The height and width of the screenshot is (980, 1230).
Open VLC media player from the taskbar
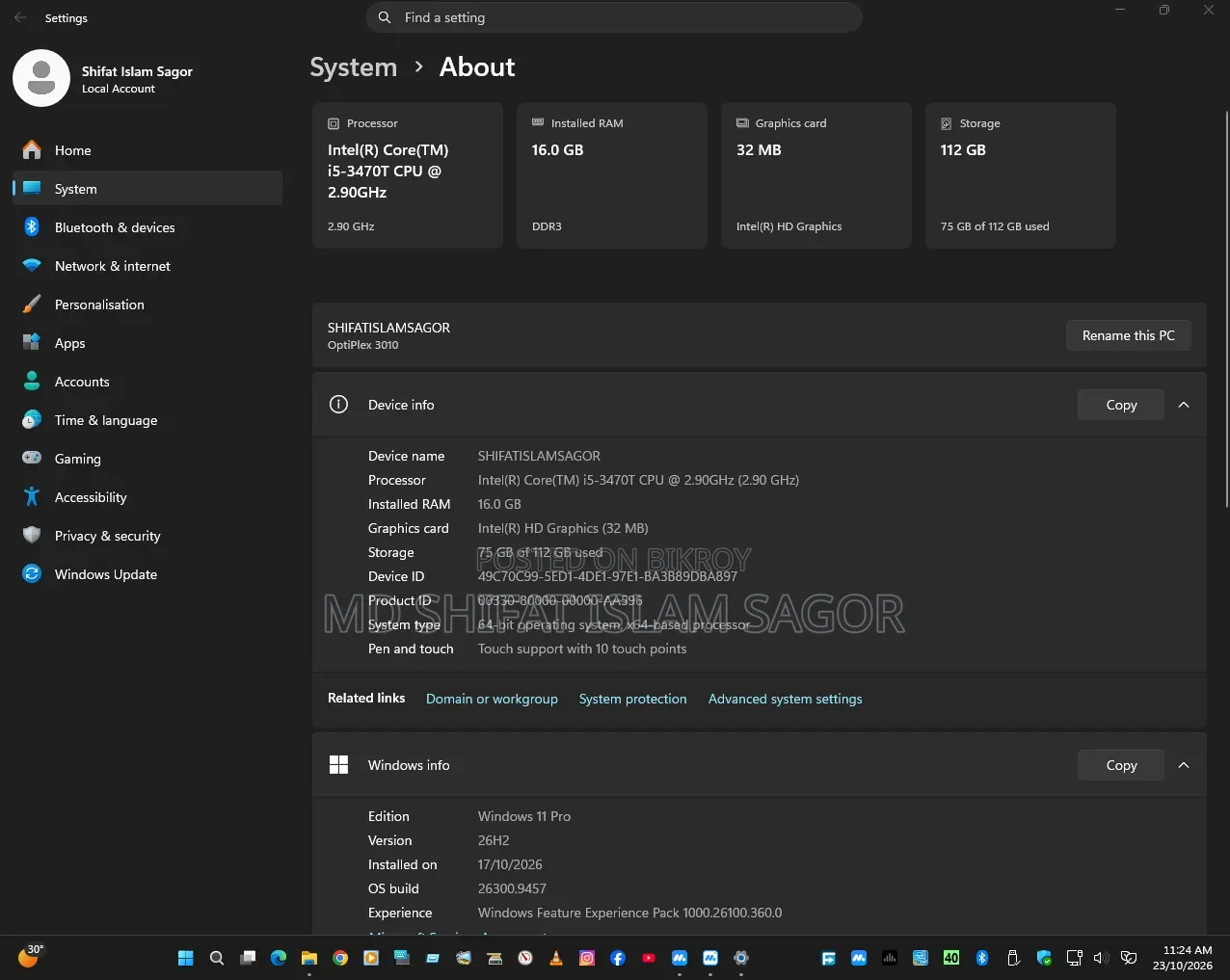click(x=556, y=958)
